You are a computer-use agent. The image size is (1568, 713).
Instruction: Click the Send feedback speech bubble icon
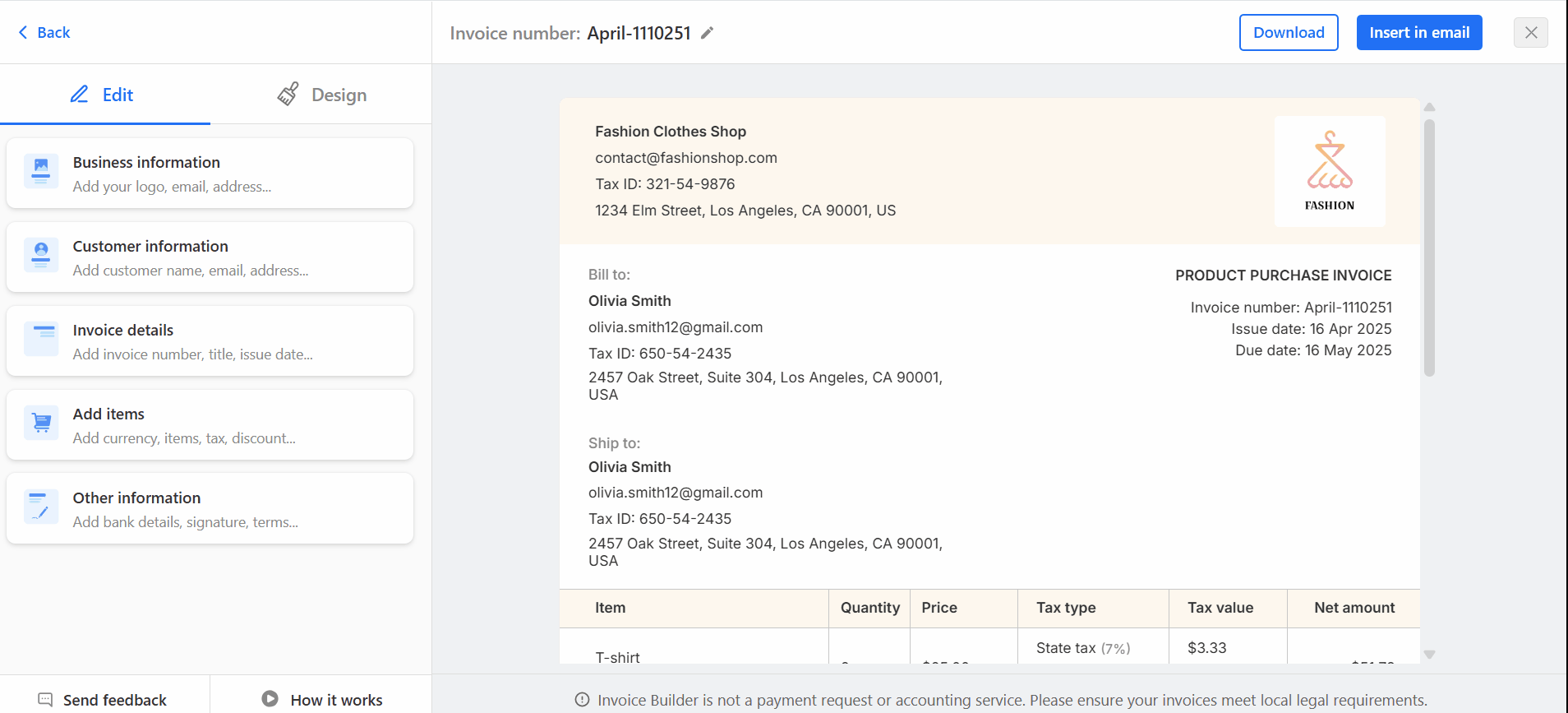(x=45, y=700)
